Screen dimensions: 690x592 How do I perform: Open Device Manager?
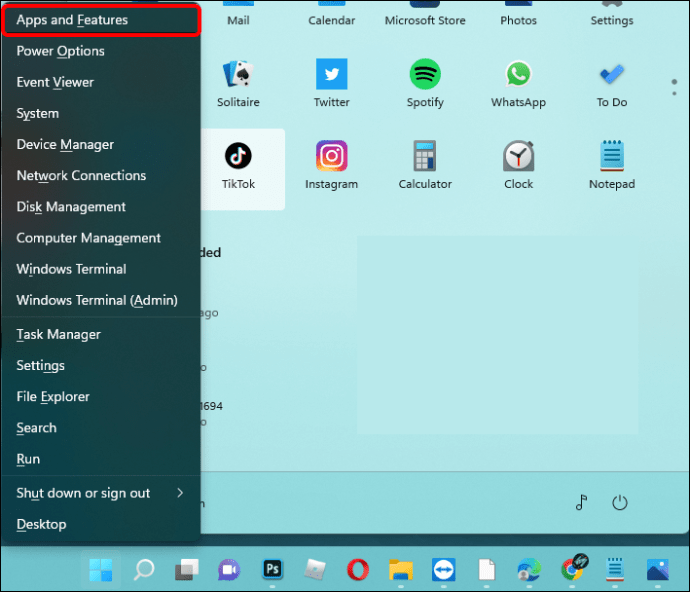[101, 144]
